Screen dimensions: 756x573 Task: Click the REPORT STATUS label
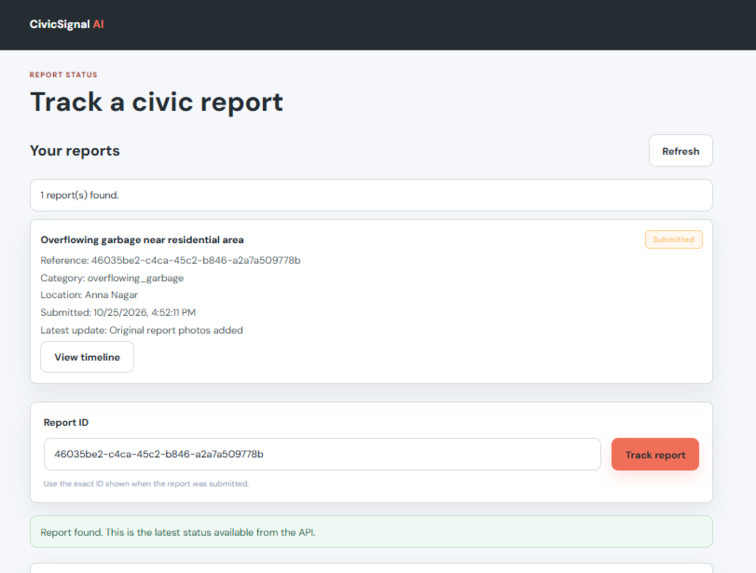tap(63, 75)
